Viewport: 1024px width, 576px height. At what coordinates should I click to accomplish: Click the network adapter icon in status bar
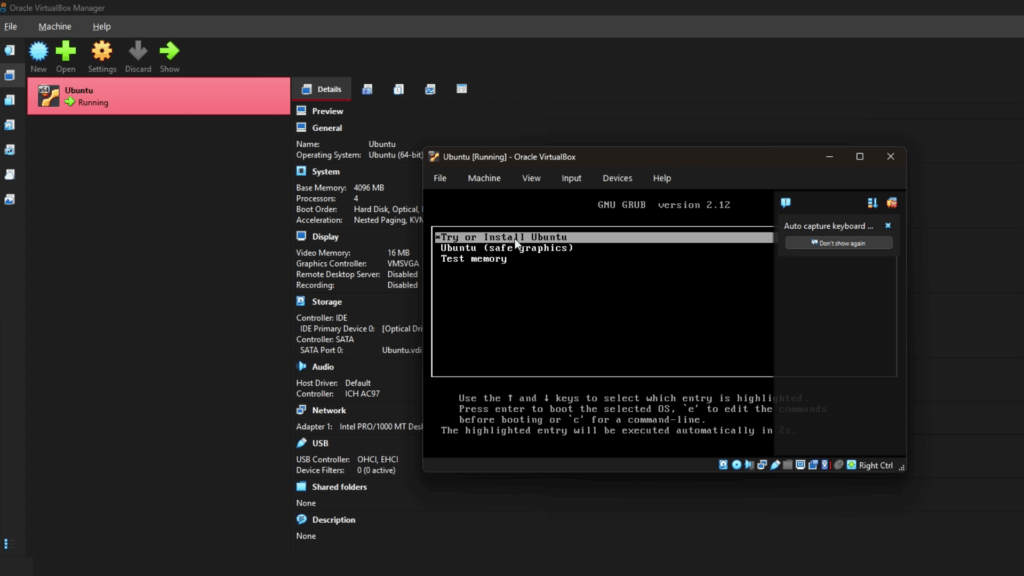click(763, 464)
